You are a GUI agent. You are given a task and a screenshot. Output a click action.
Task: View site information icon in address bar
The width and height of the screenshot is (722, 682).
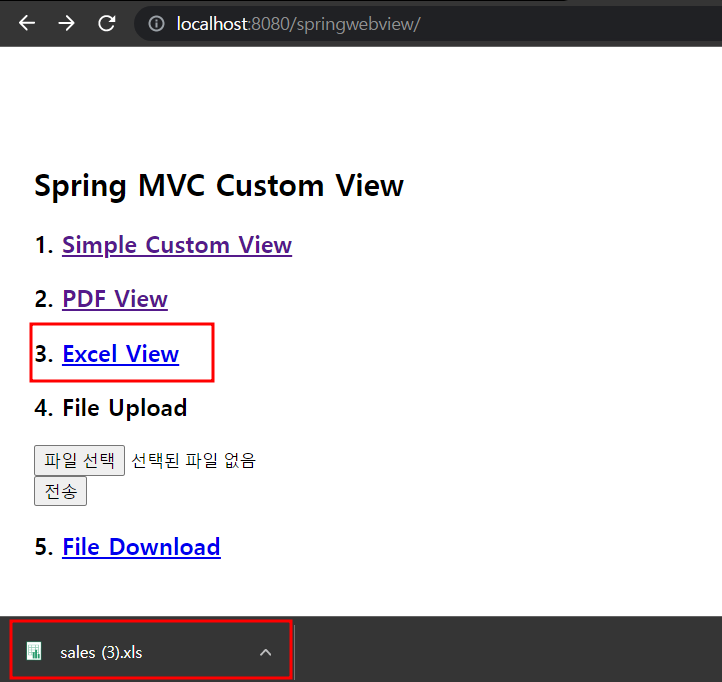[x=156, y=23]
